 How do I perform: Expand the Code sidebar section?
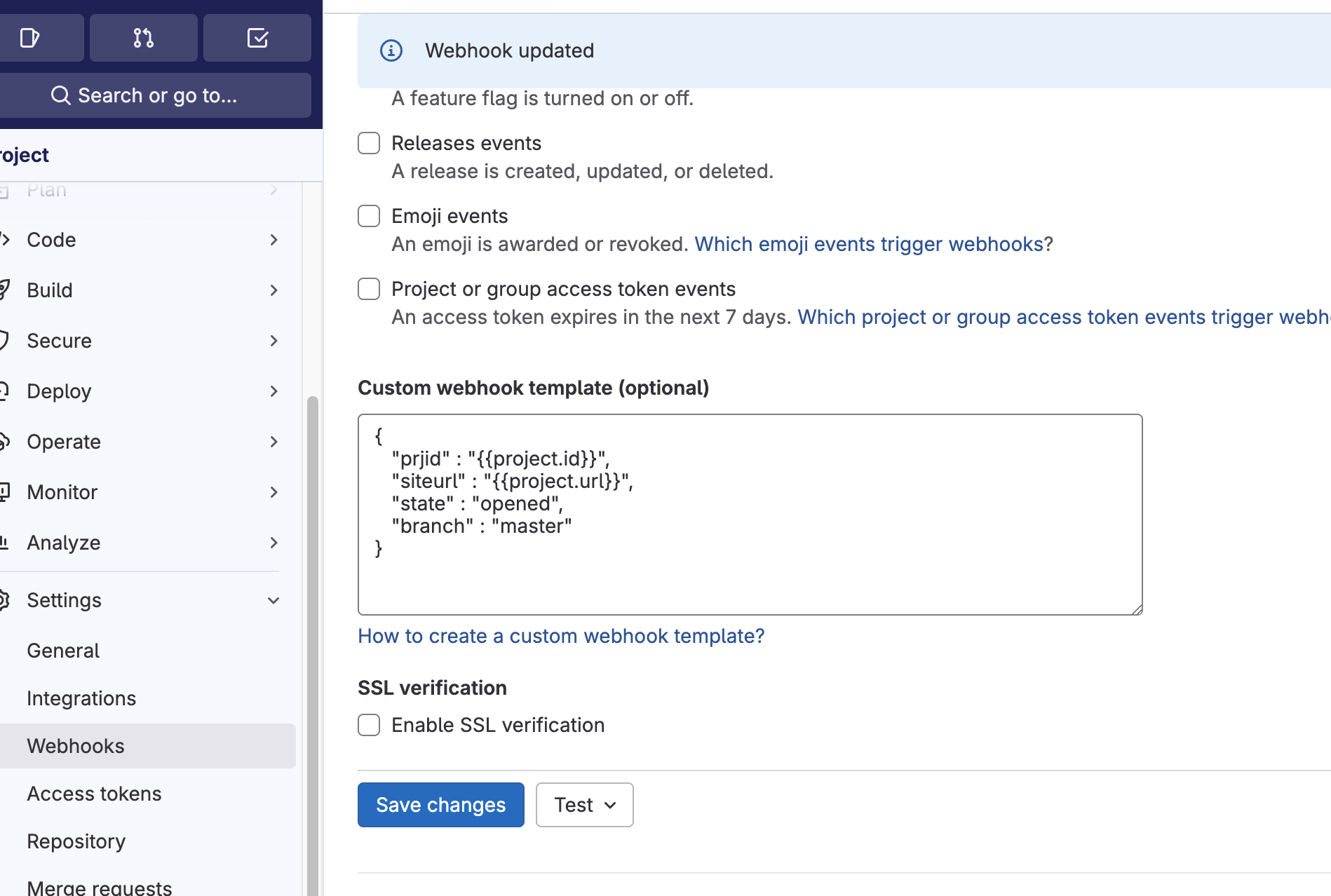click(x=273, y=240)
